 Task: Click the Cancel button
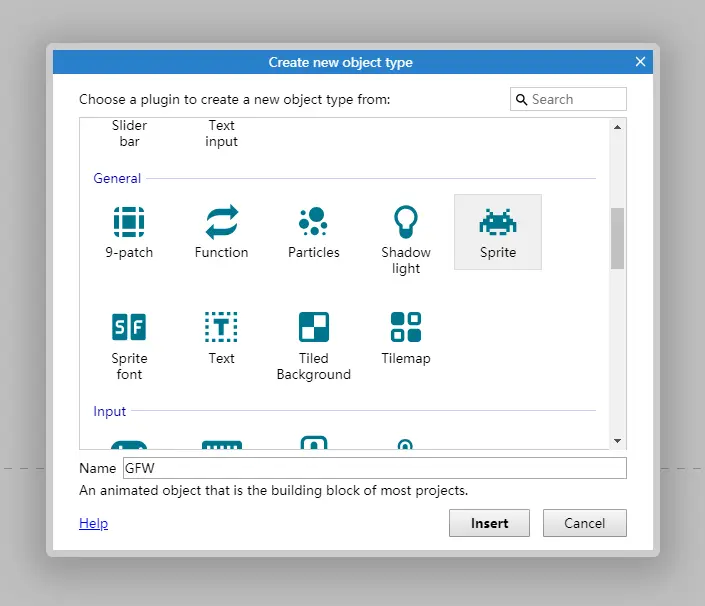coord(585,523)
